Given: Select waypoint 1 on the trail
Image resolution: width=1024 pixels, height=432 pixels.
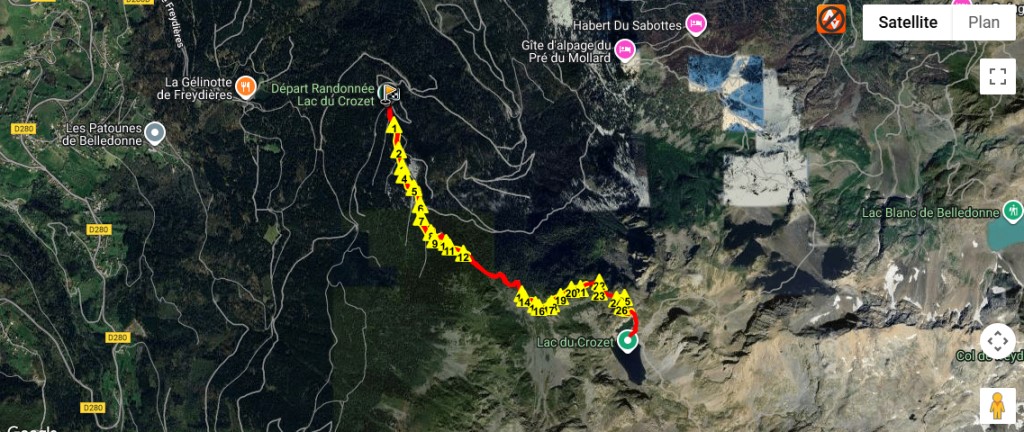Looking at the screenshot, I should [394, 127].
